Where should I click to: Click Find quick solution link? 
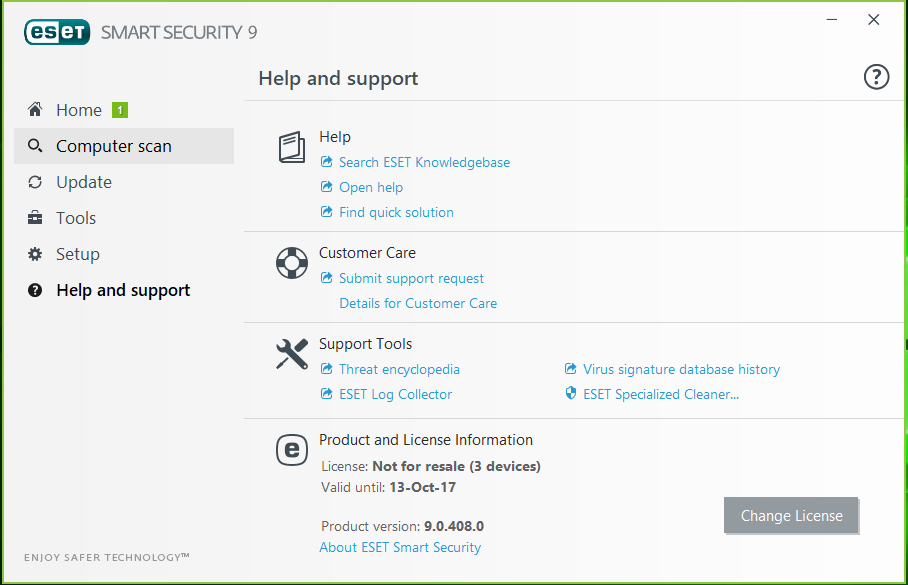(x=396, y=212)
